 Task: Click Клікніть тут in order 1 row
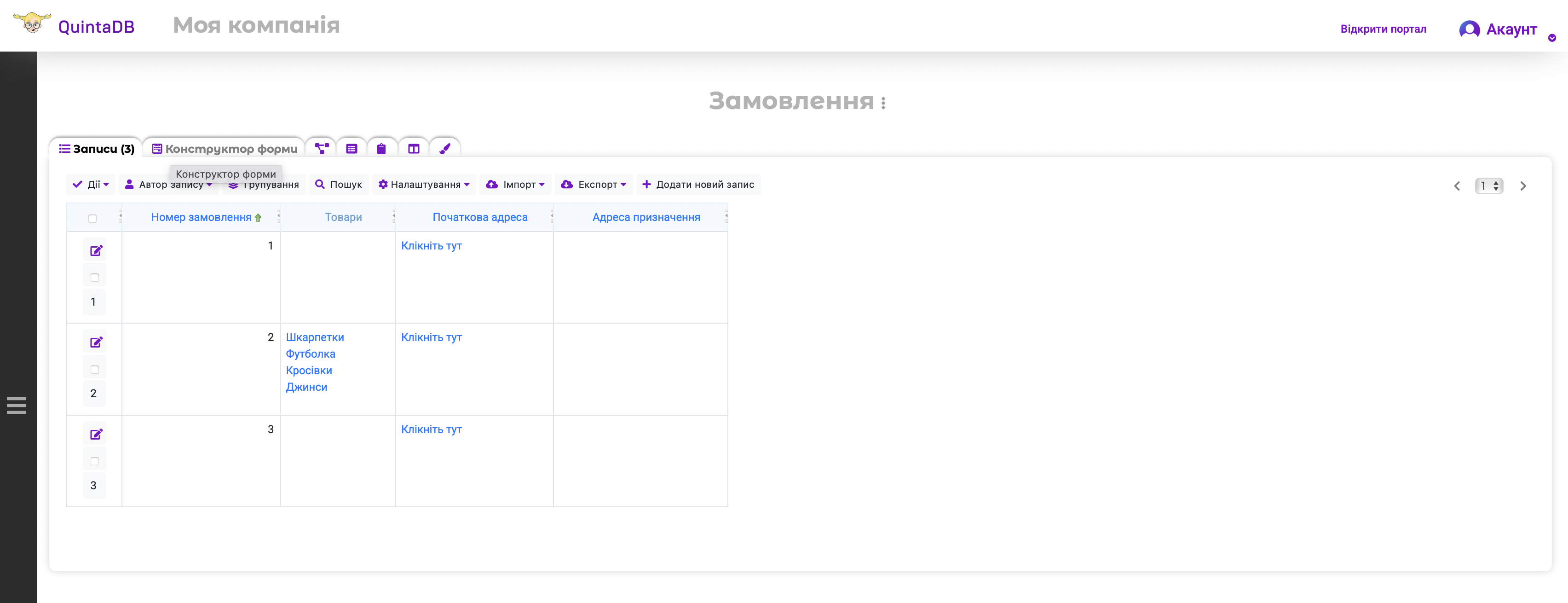[432, 245]
